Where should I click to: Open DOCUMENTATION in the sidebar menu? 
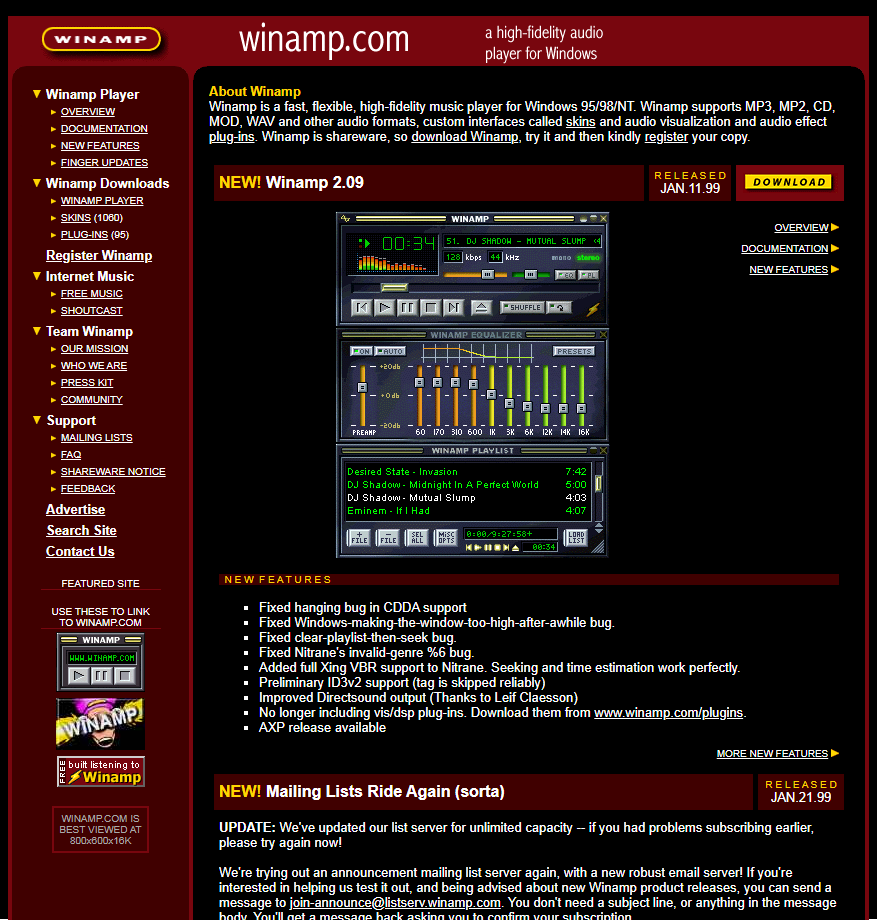pyautogui.click(x=104, y=128)
